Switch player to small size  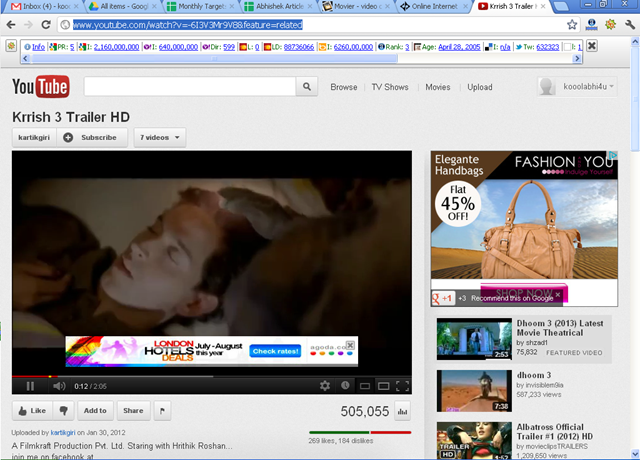click(x=365, y=386)
